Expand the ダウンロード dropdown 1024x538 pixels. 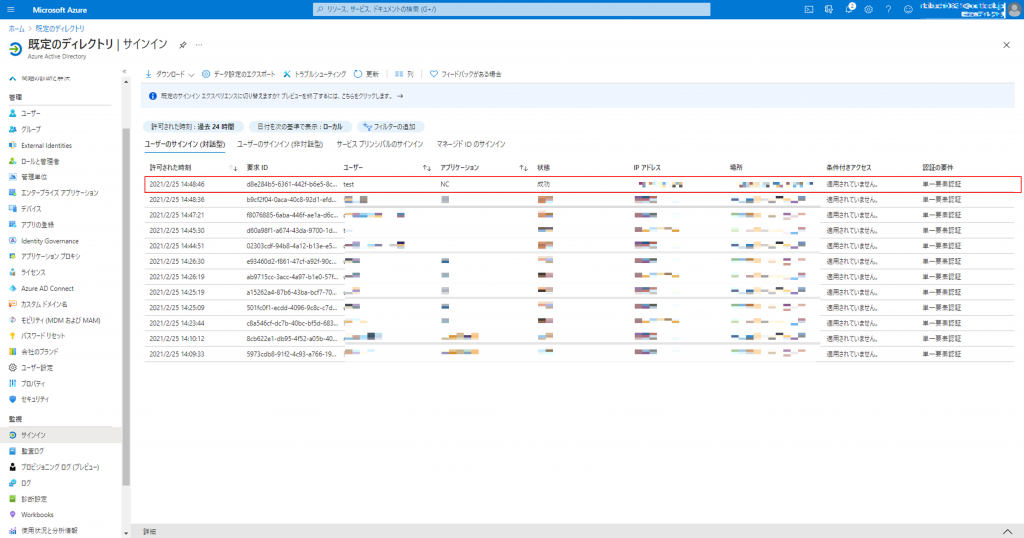[170, 74]
